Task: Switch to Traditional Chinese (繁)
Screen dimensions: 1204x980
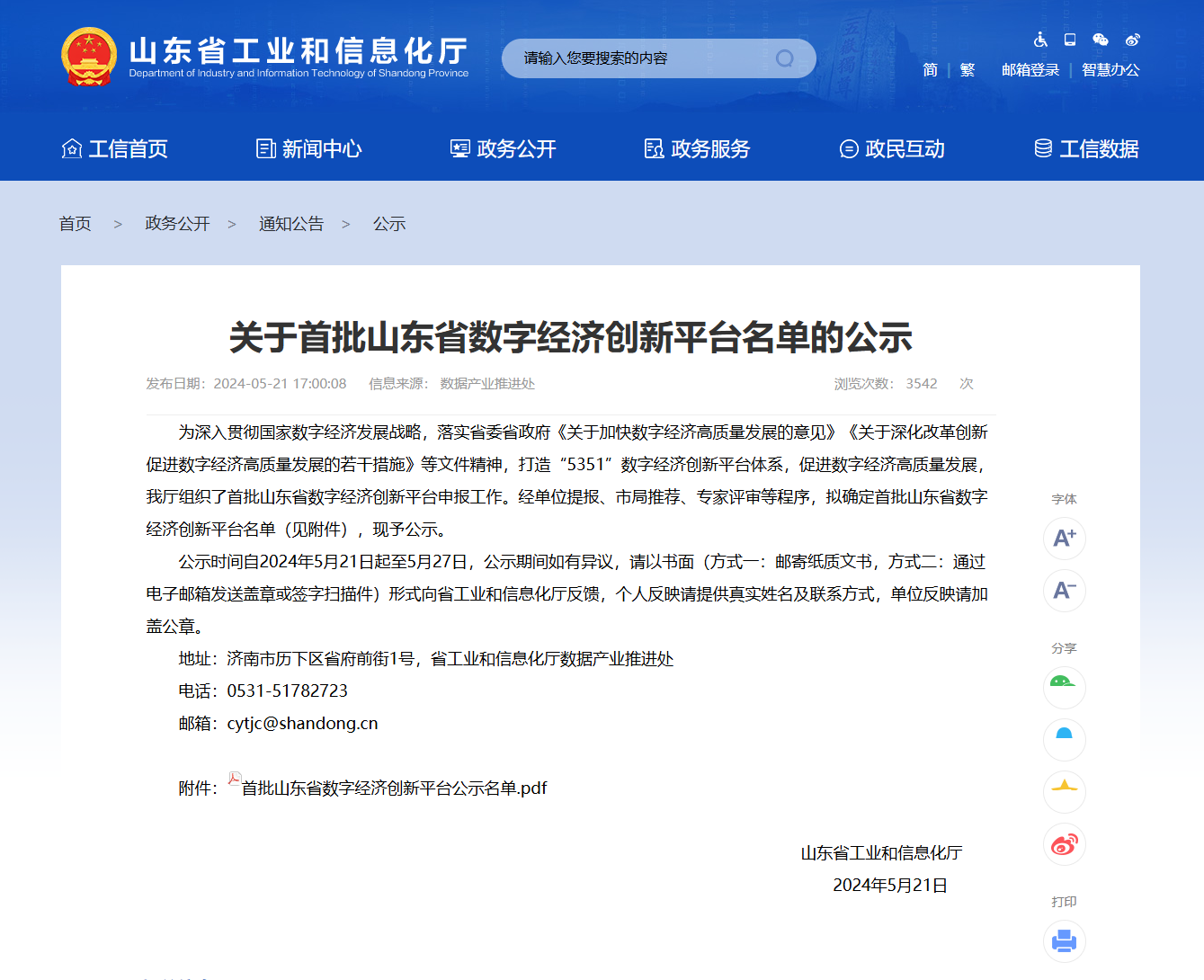Action: [968, 70]
